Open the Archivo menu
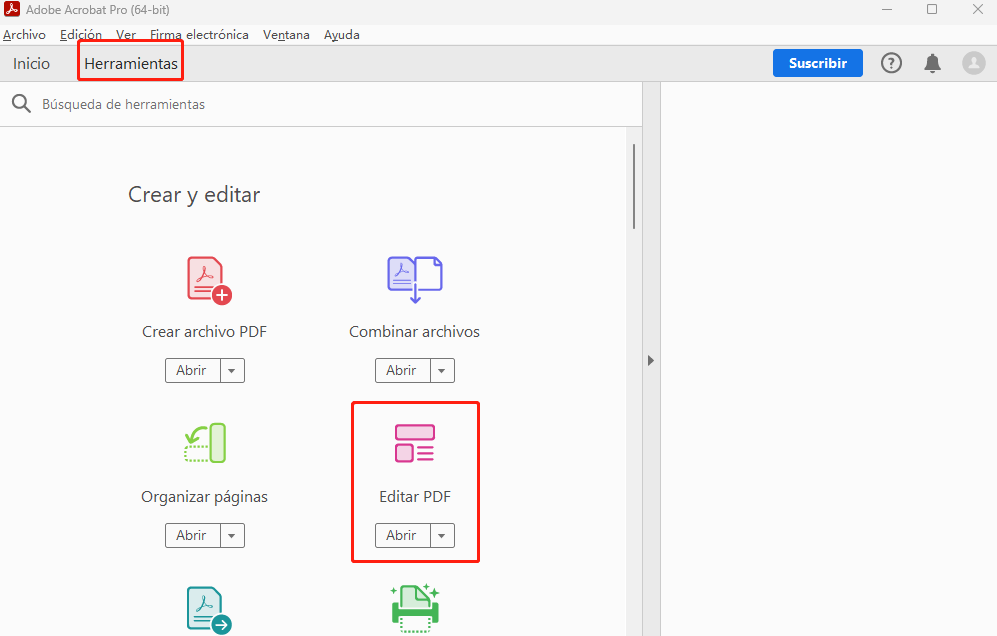This screenshot has height=636, width=997. (23, 34)
